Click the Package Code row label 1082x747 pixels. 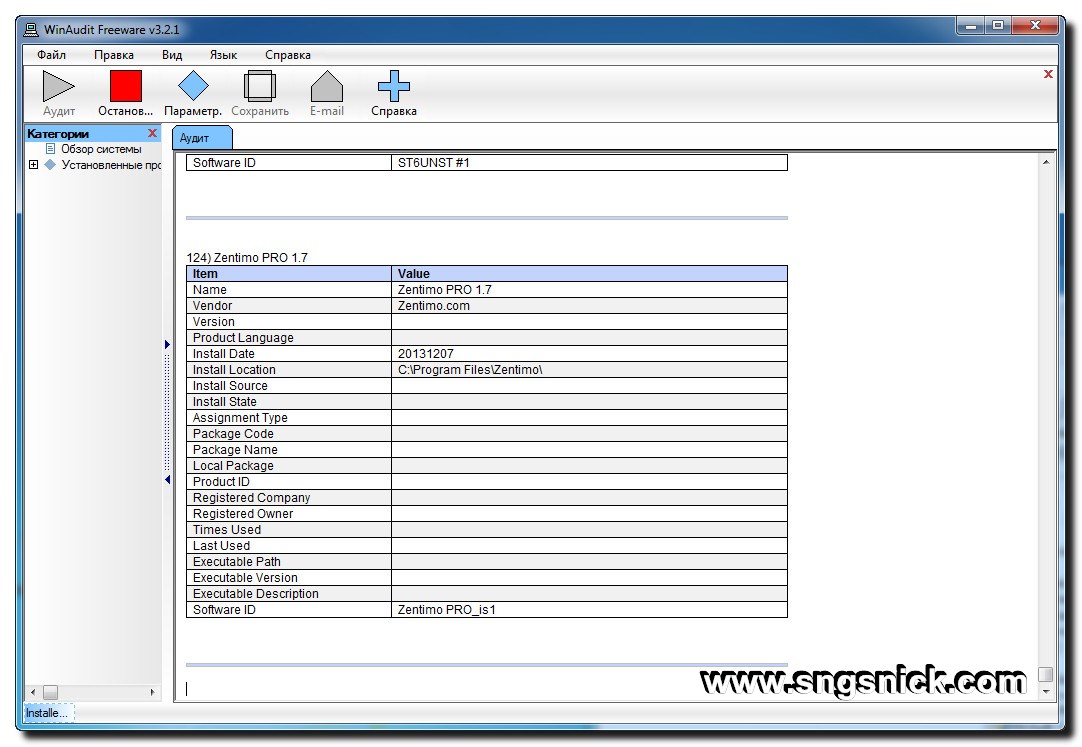[233, 434]
